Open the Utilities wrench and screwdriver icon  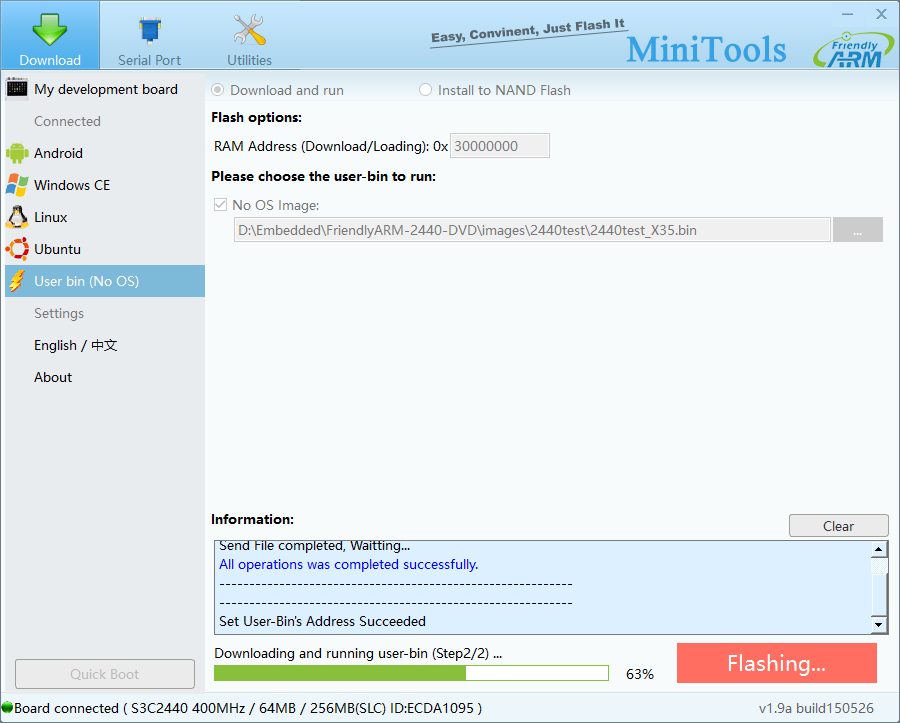point(249,29)
